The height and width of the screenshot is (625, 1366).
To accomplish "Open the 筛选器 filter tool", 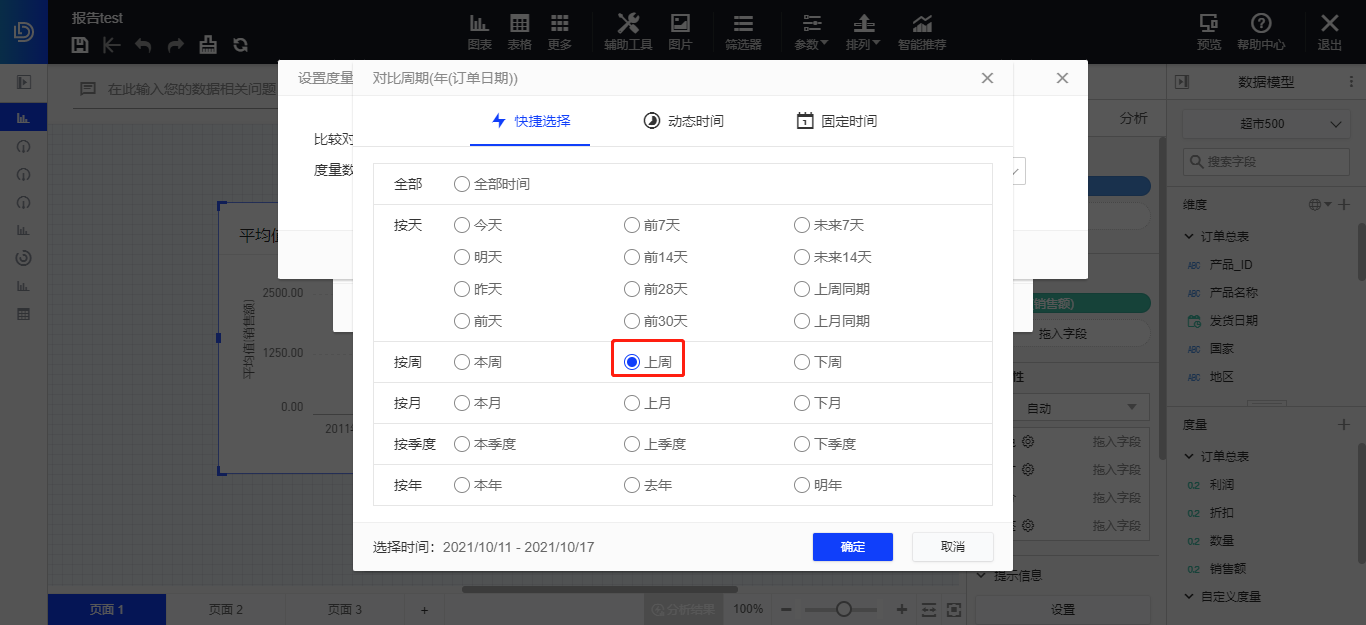I will coord(743,31).
